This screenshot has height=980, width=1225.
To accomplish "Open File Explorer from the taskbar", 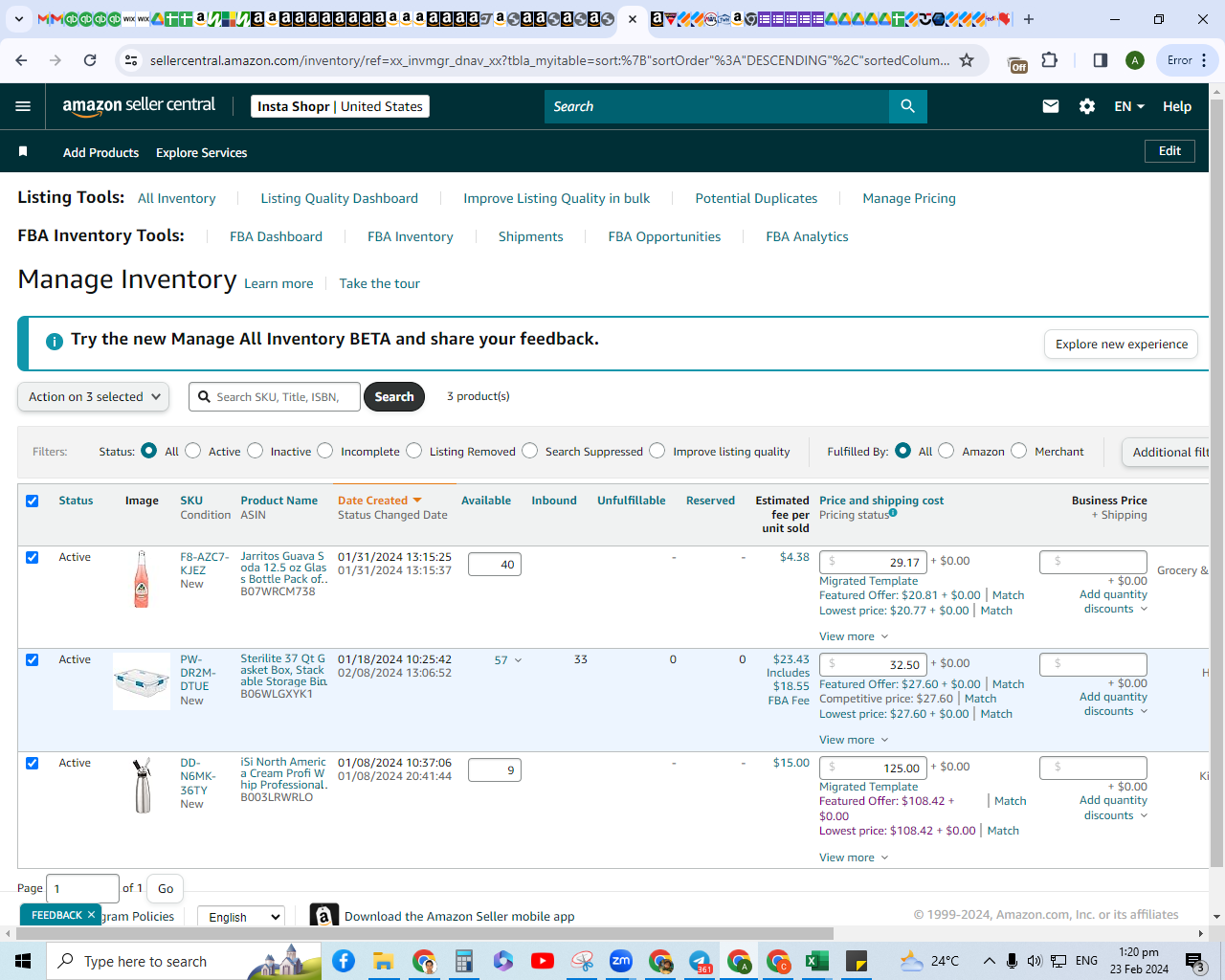I will pyautogui.click(x=384, y=961).
